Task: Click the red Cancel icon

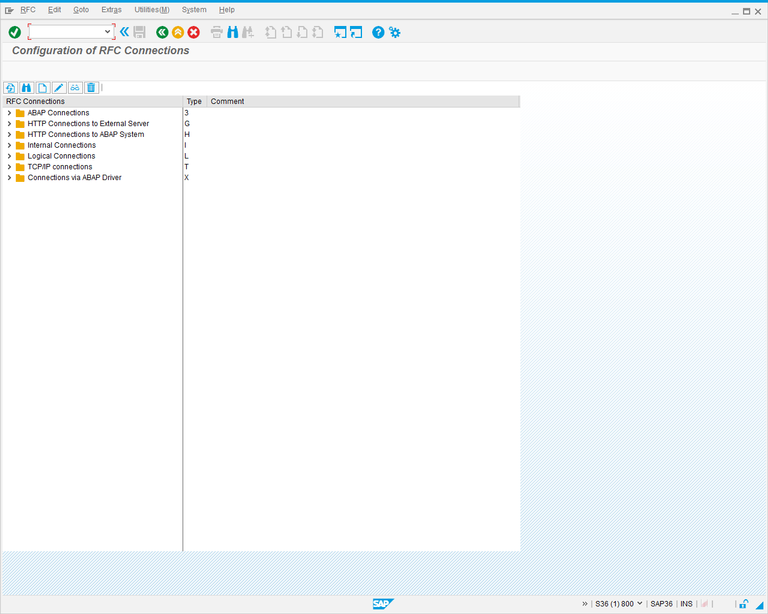Action: pos(193,32)
